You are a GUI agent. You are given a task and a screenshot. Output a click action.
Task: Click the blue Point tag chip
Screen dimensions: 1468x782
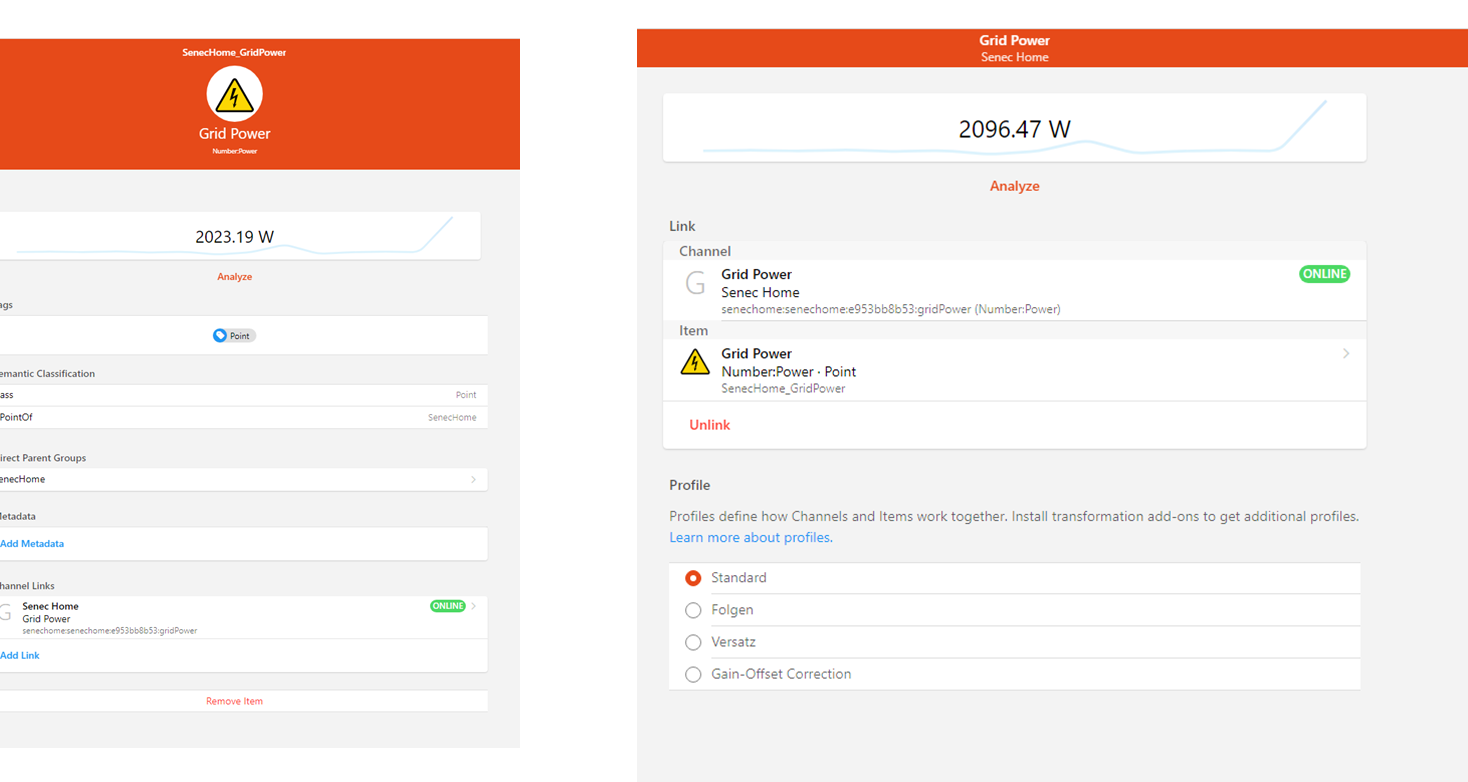[x=234, y=336]
